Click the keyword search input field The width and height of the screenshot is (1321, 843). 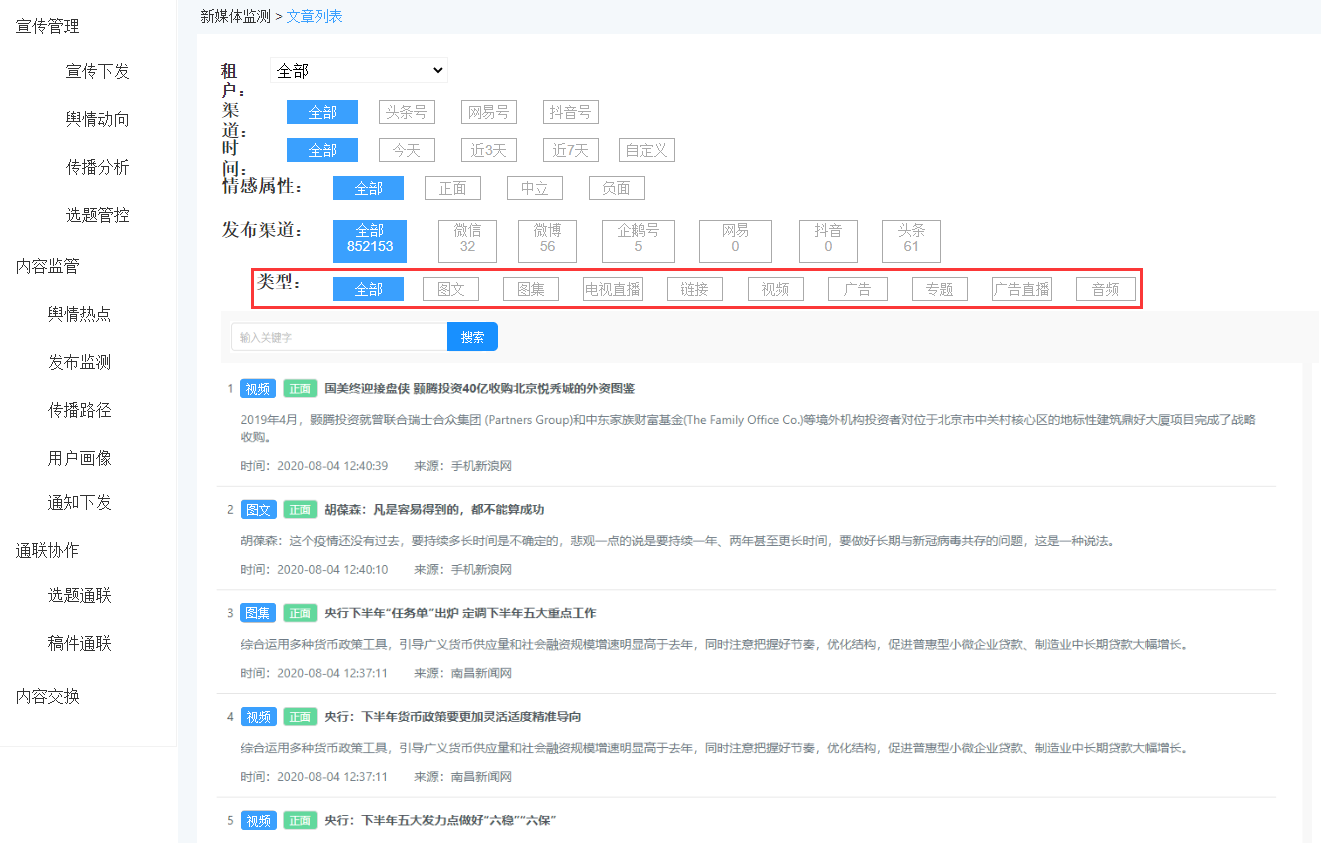pyautogui.click(x=338, y=337)
